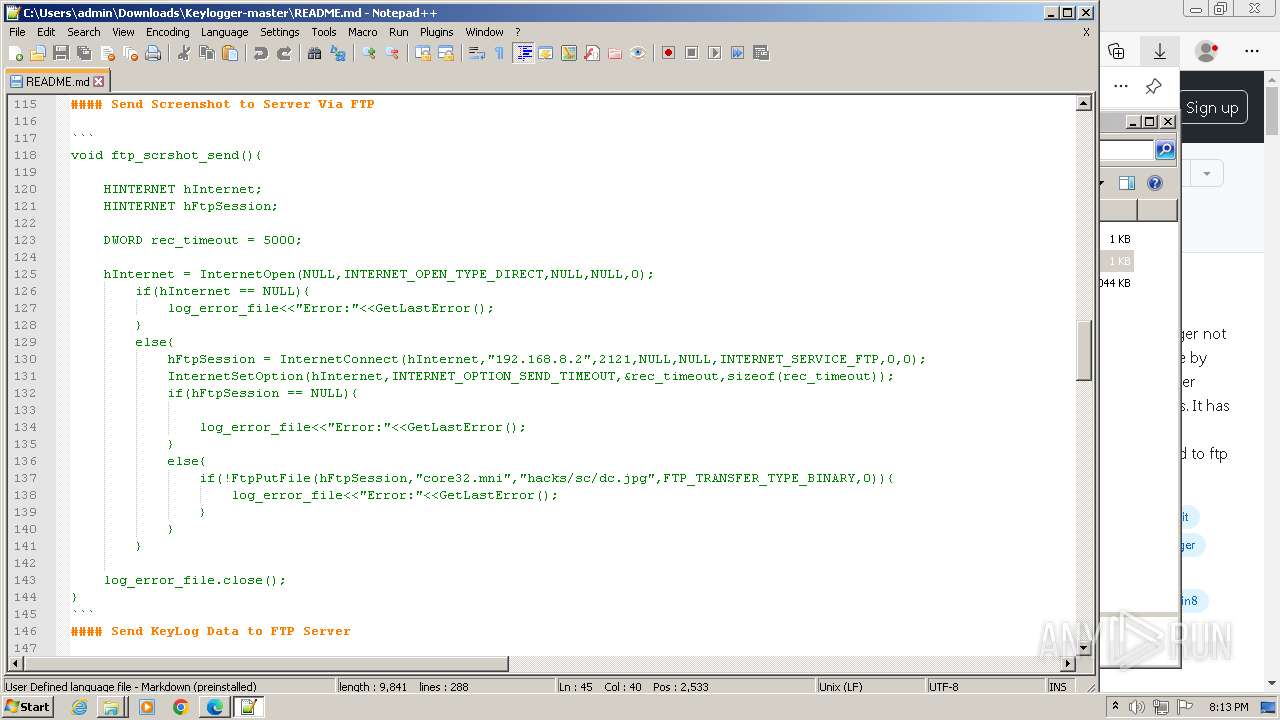
Task: Launch Internet Explorer from the taskbar
Action: pyautogui.click(x=79, y=707)
